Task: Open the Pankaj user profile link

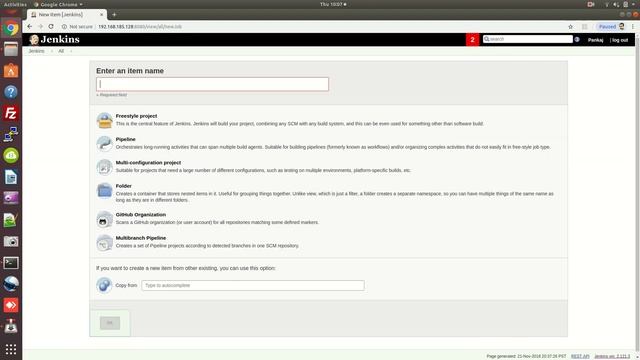Action: tap(596, 40)
